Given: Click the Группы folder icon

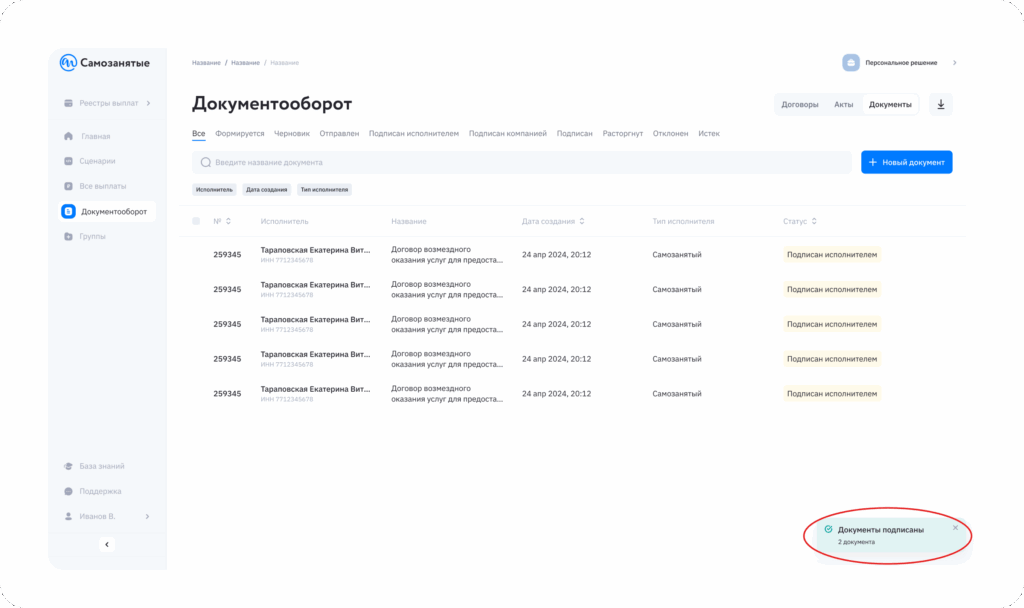Looking at the screenshot, I should pyautogui.click(x=68, y=236).
